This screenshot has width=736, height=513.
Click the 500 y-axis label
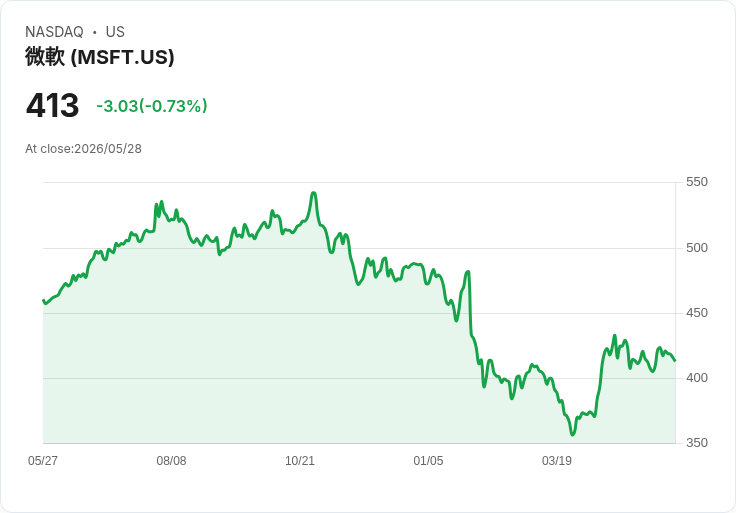(x=697, y=248)
